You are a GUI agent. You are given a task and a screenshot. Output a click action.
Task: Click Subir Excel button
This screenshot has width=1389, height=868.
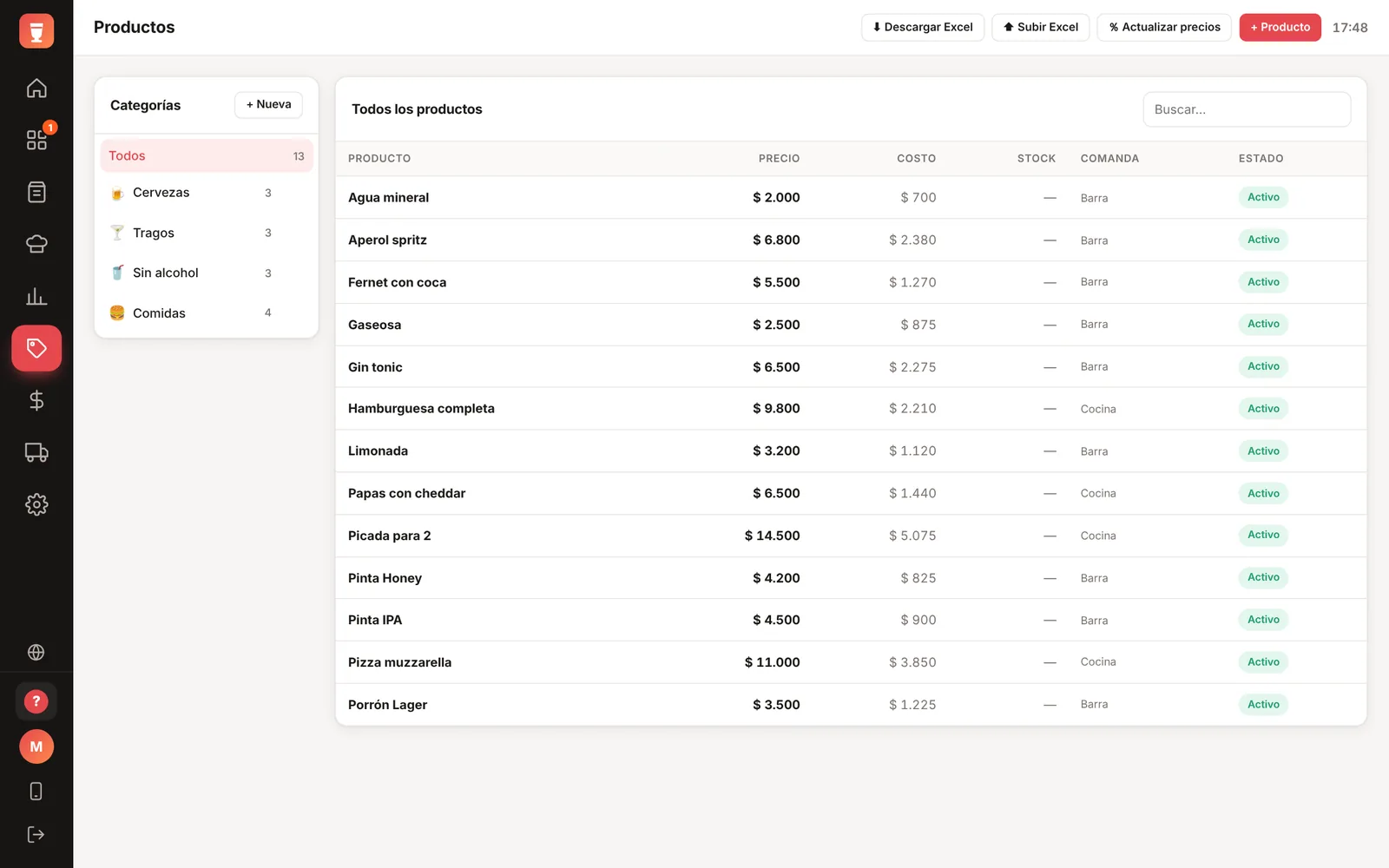click(x=1041, y=27)
